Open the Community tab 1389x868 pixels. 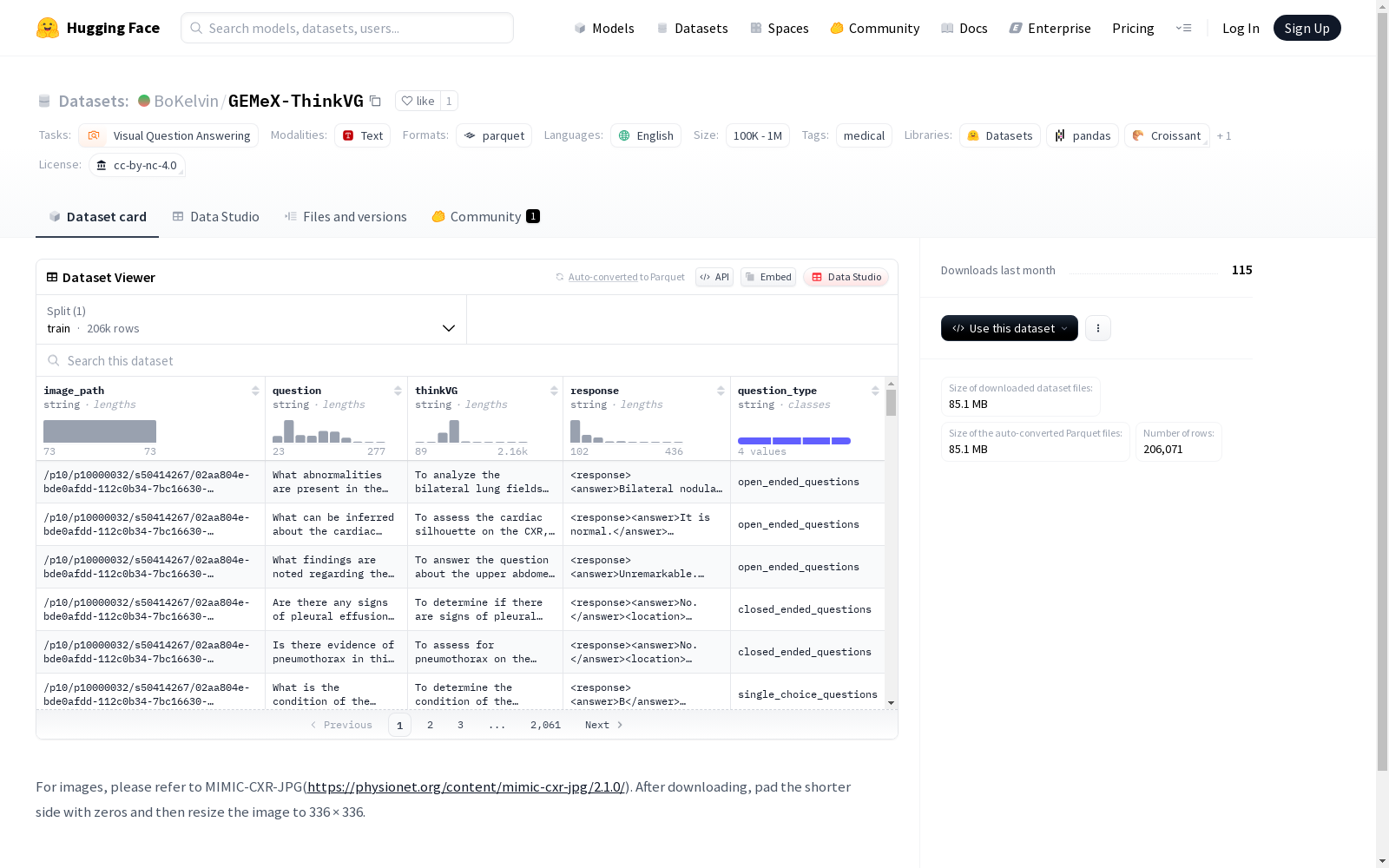485,217
